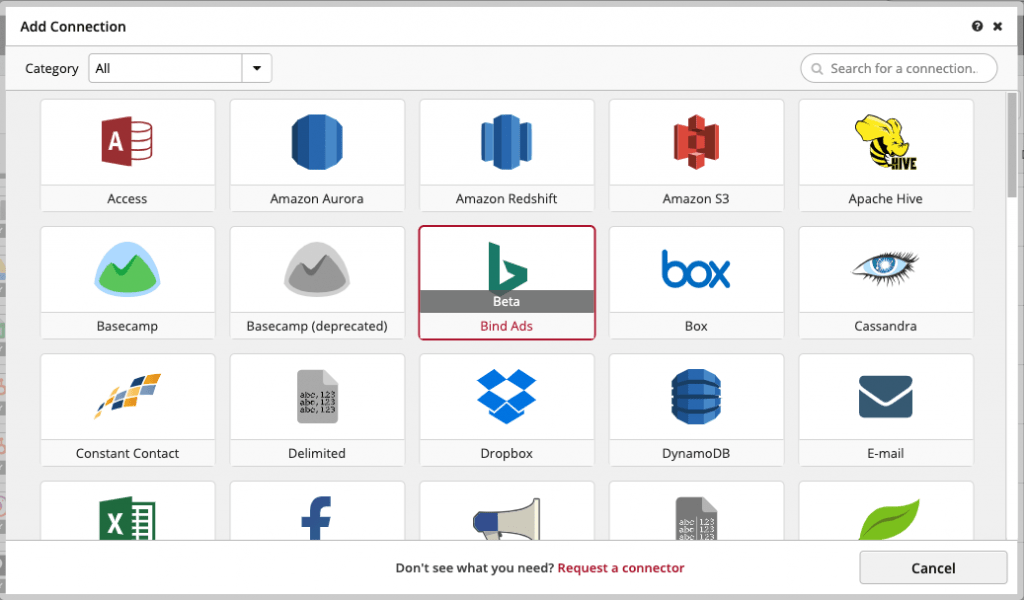Choose the Facebook connector icon
The image size is (1024, 600).
click(x=317, y=518)
